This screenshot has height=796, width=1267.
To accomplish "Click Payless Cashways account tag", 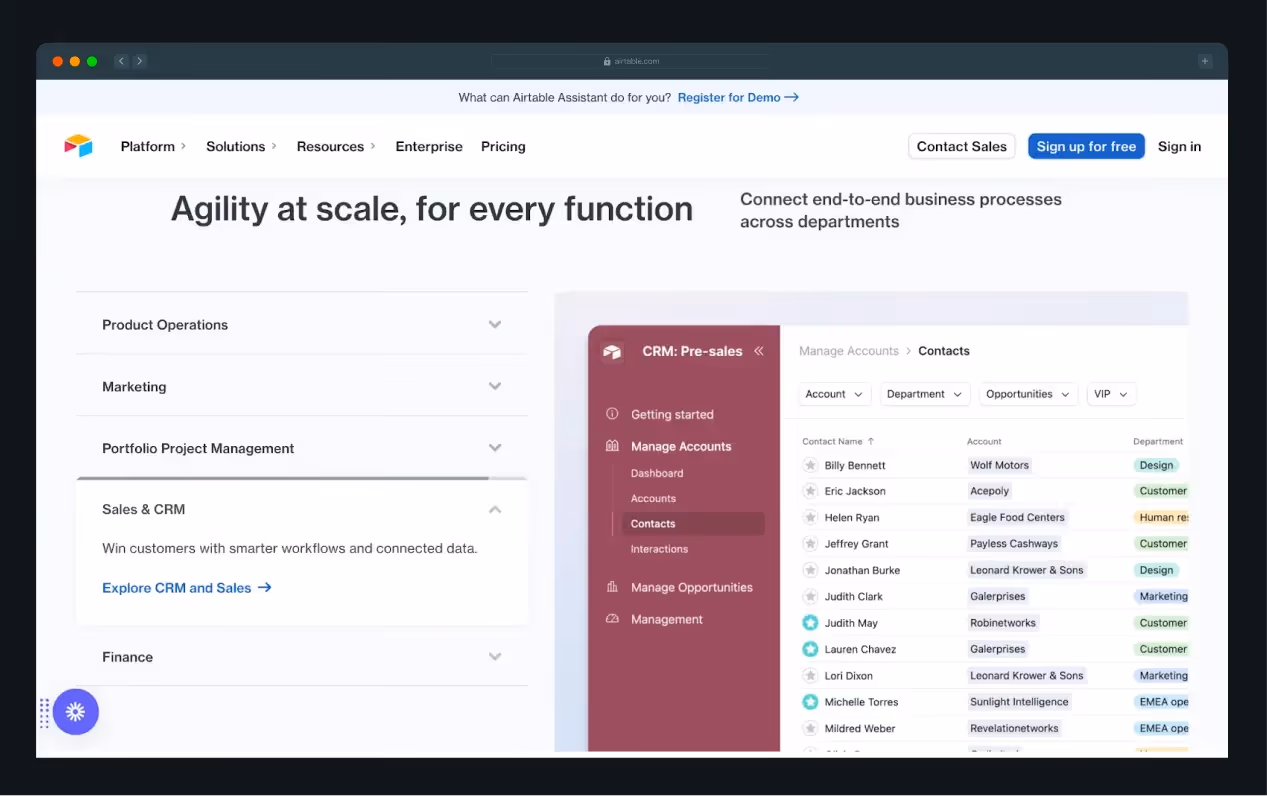I will tap(1013, 544).
